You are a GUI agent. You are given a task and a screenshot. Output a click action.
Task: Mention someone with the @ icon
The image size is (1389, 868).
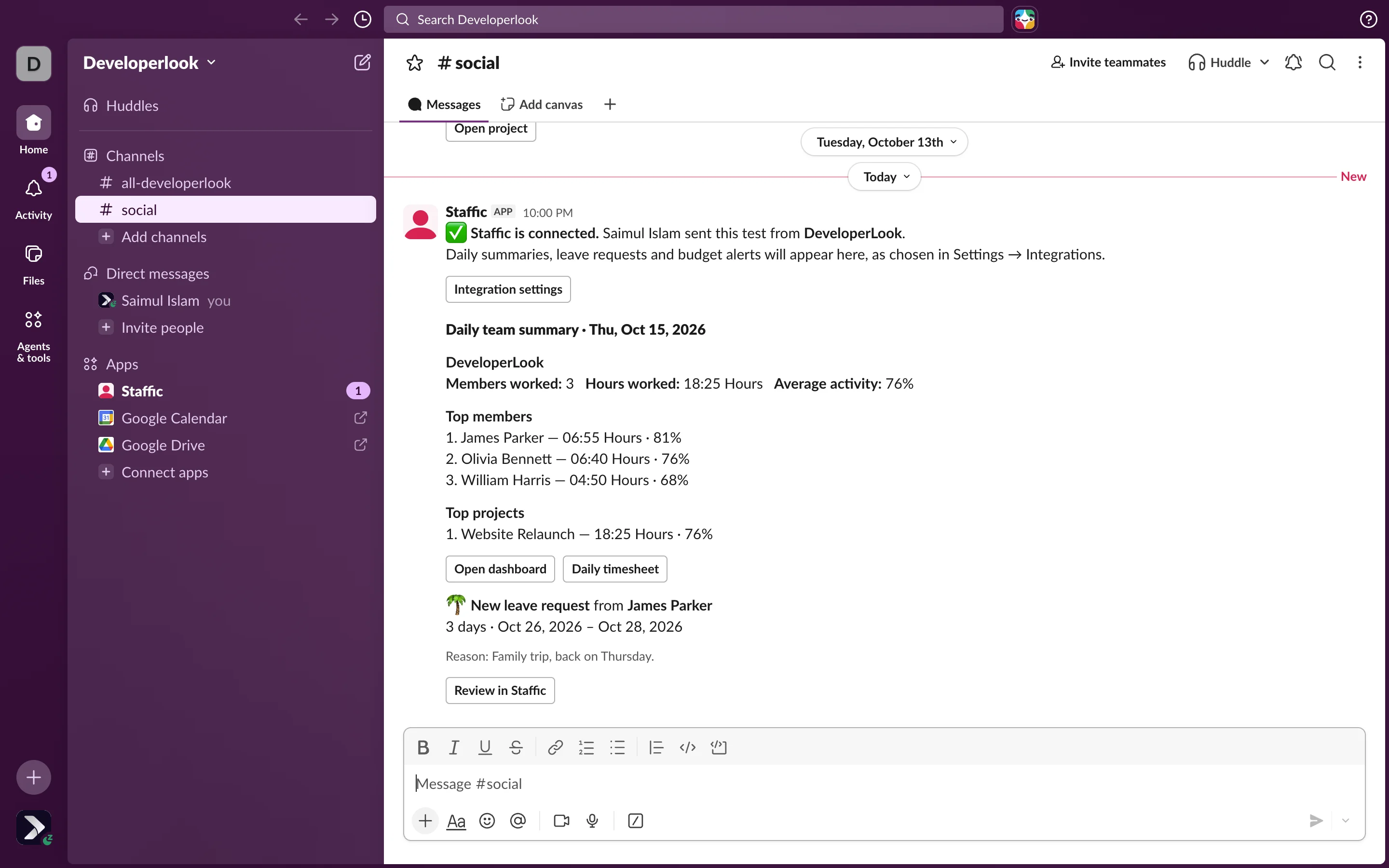tap(517, 820)
